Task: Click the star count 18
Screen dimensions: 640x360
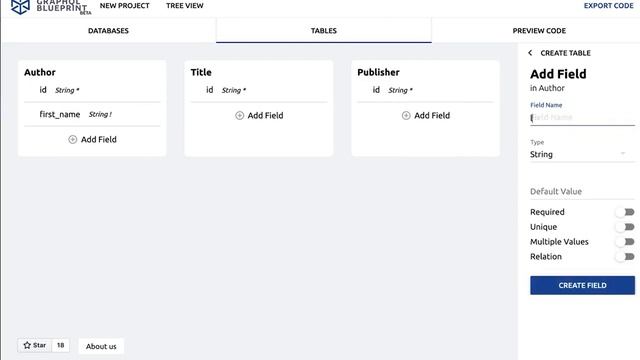Action: click(60, 345)
